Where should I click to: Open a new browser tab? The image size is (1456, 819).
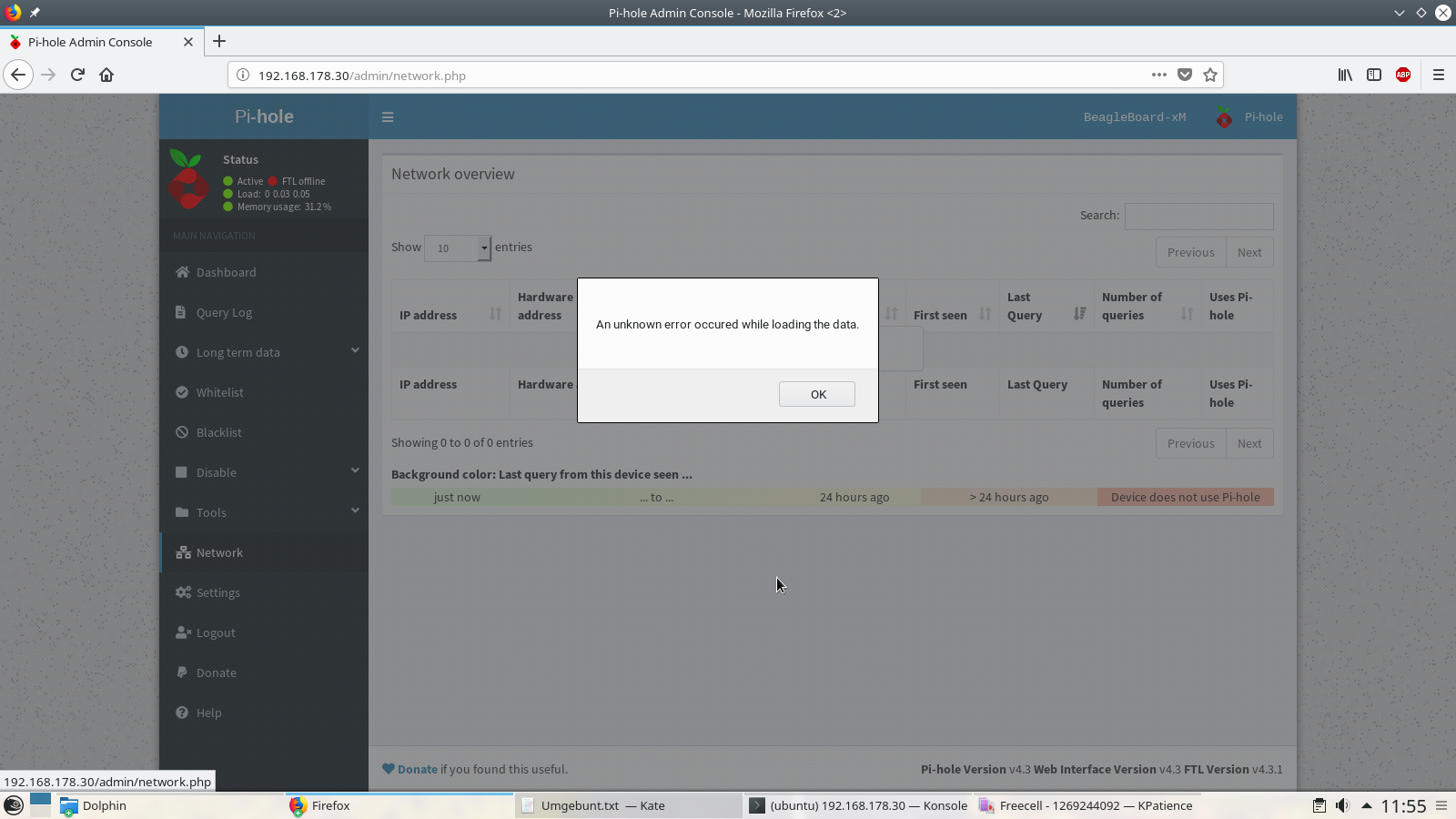pos(219,42)
